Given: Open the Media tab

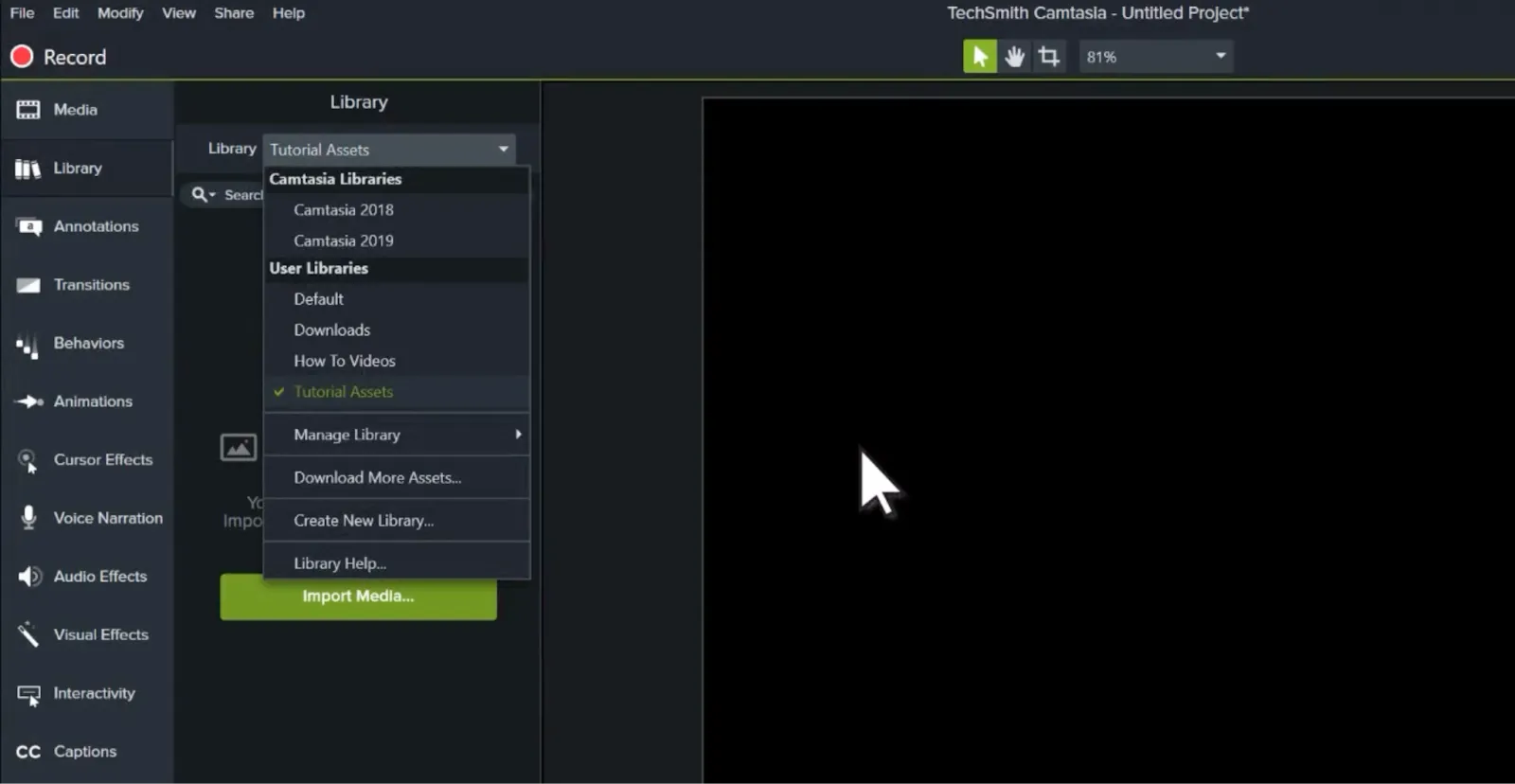Looking at the screenshot, I should pyautogui.click(x=86, y=110).
